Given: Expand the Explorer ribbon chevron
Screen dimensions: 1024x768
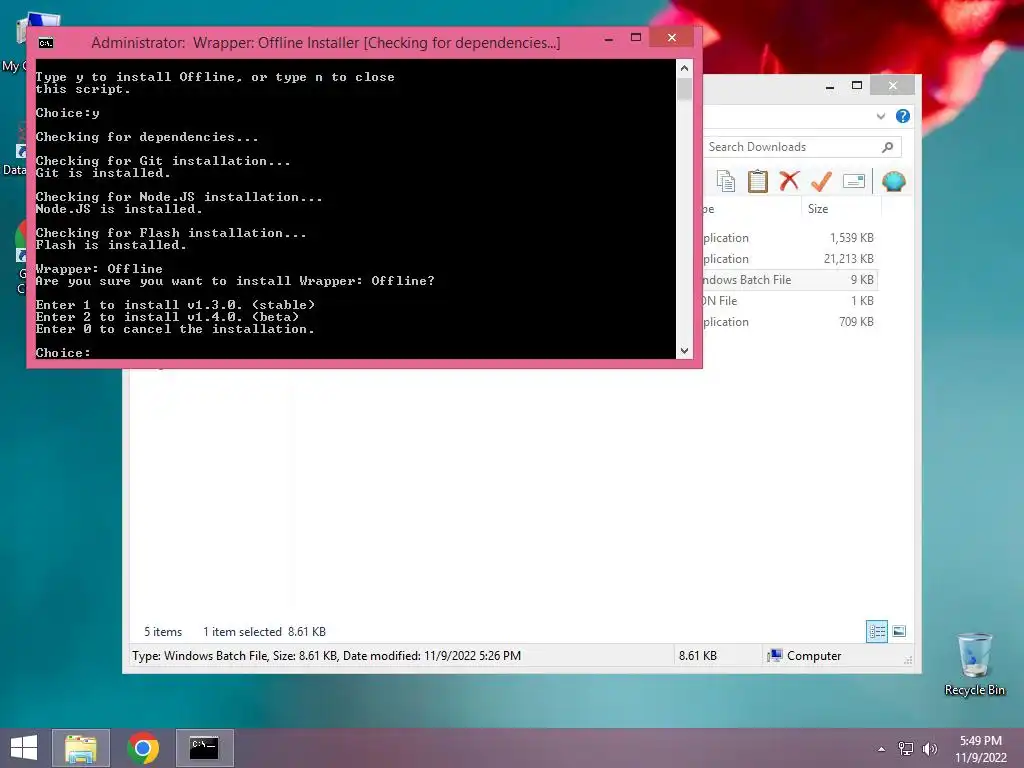Looking at the screenshot, I should click(880, 116).
